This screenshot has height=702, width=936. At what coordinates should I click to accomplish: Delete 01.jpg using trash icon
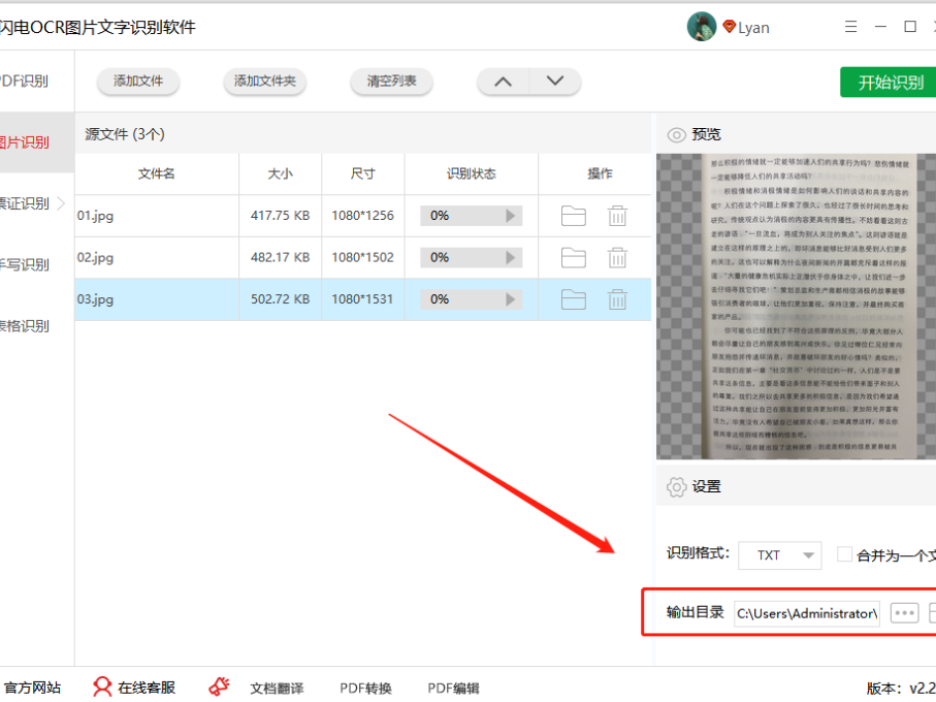point(617,215)
